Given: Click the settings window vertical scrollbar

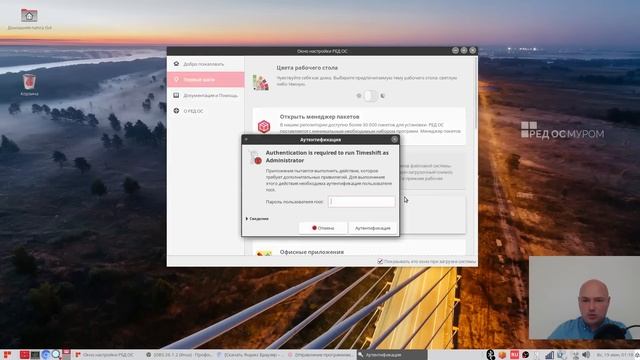Looking at the screenshot, I should coord(475,93).
